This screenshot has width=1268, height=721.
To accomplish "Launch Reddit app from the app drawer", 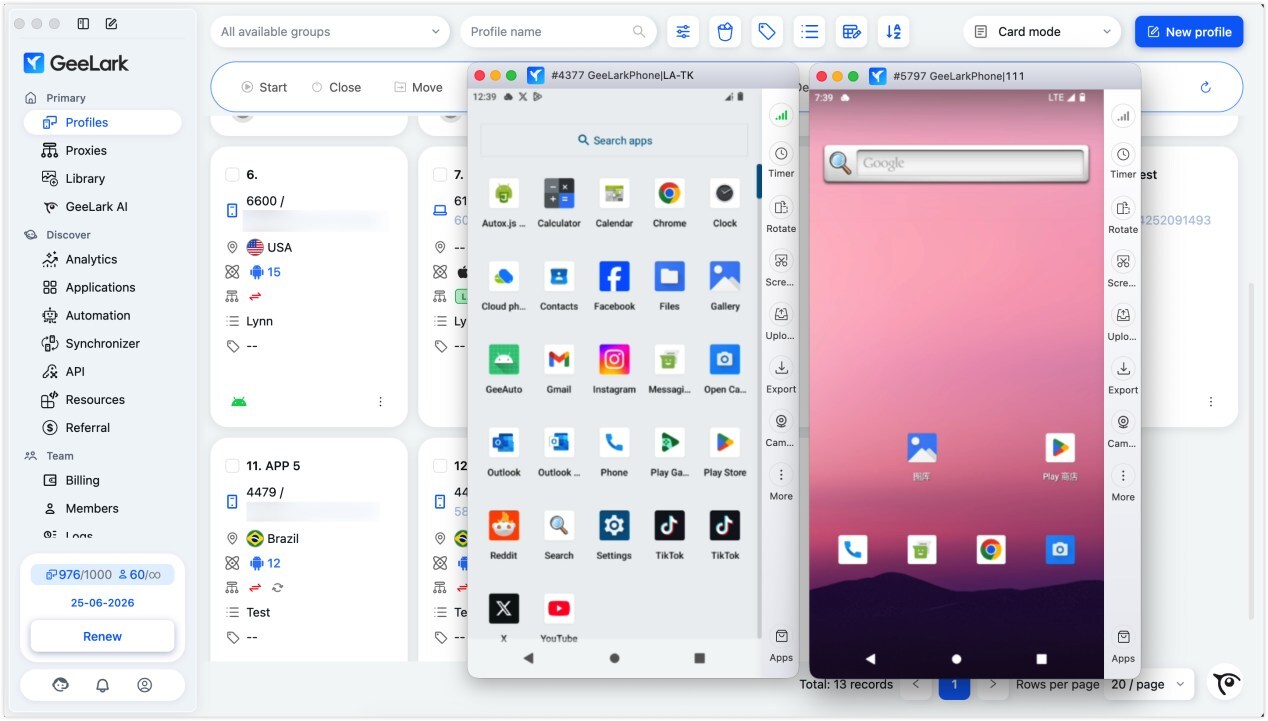I will coord(503,527).
